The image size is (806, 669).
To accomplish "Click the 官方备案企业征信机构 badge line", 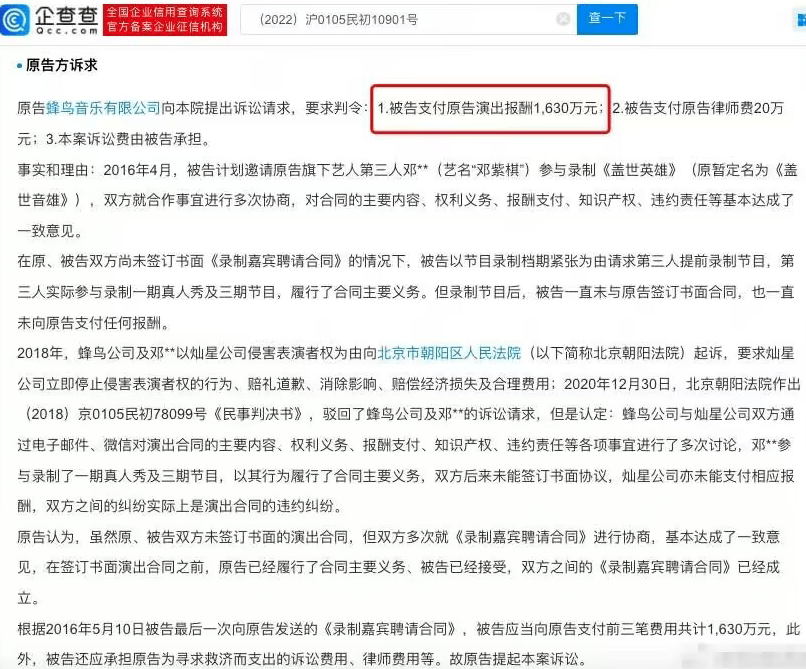I will pyautogui.click(x=165, y=27).
